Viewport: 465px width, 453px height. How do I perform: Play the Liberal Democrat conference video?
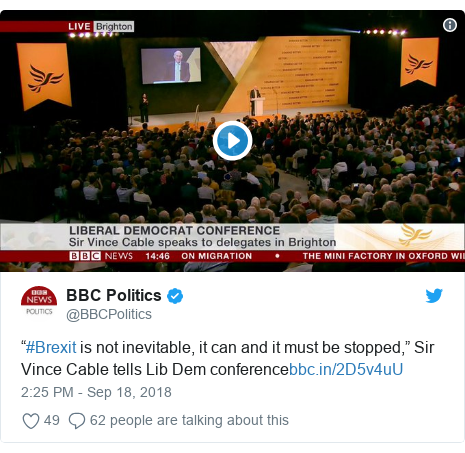232,141
